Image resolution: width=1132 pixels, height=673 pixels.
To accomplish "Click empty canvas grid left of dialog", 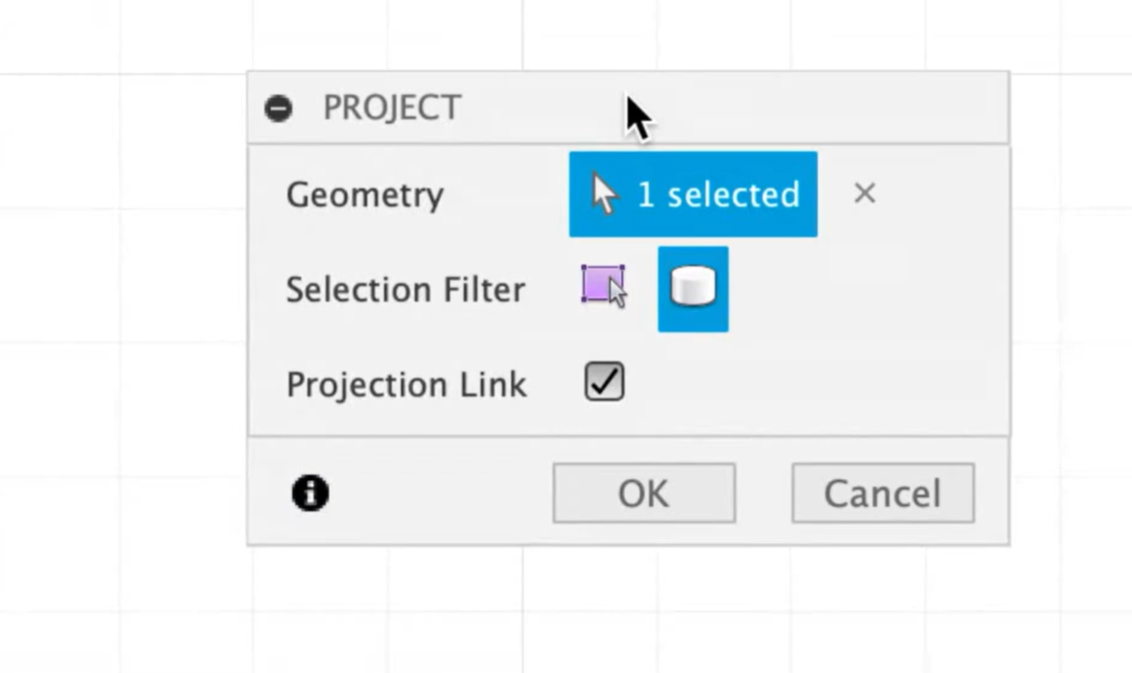I will (x=123, y=325).
